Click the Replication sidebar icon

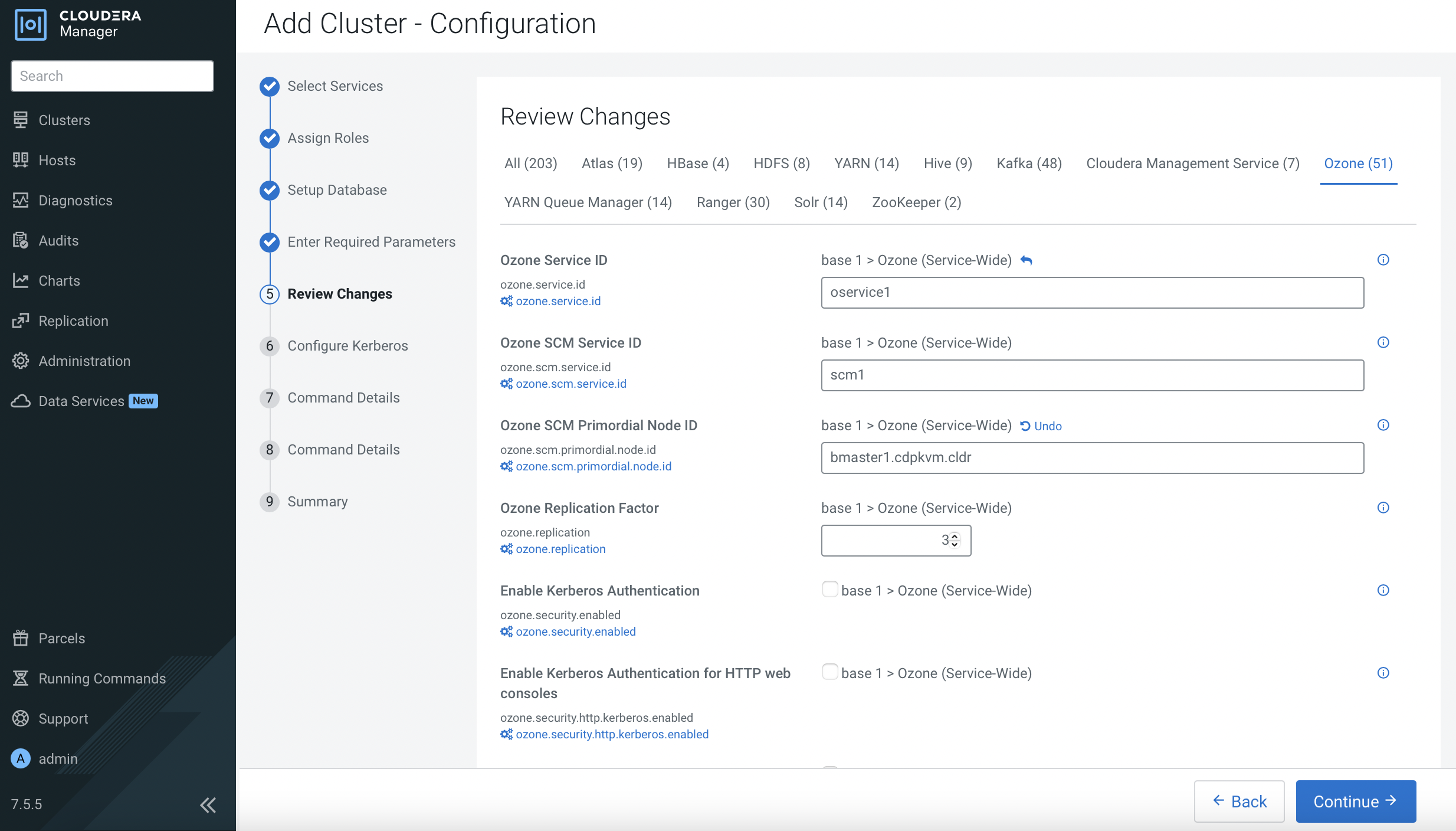[x=21, y=321]
